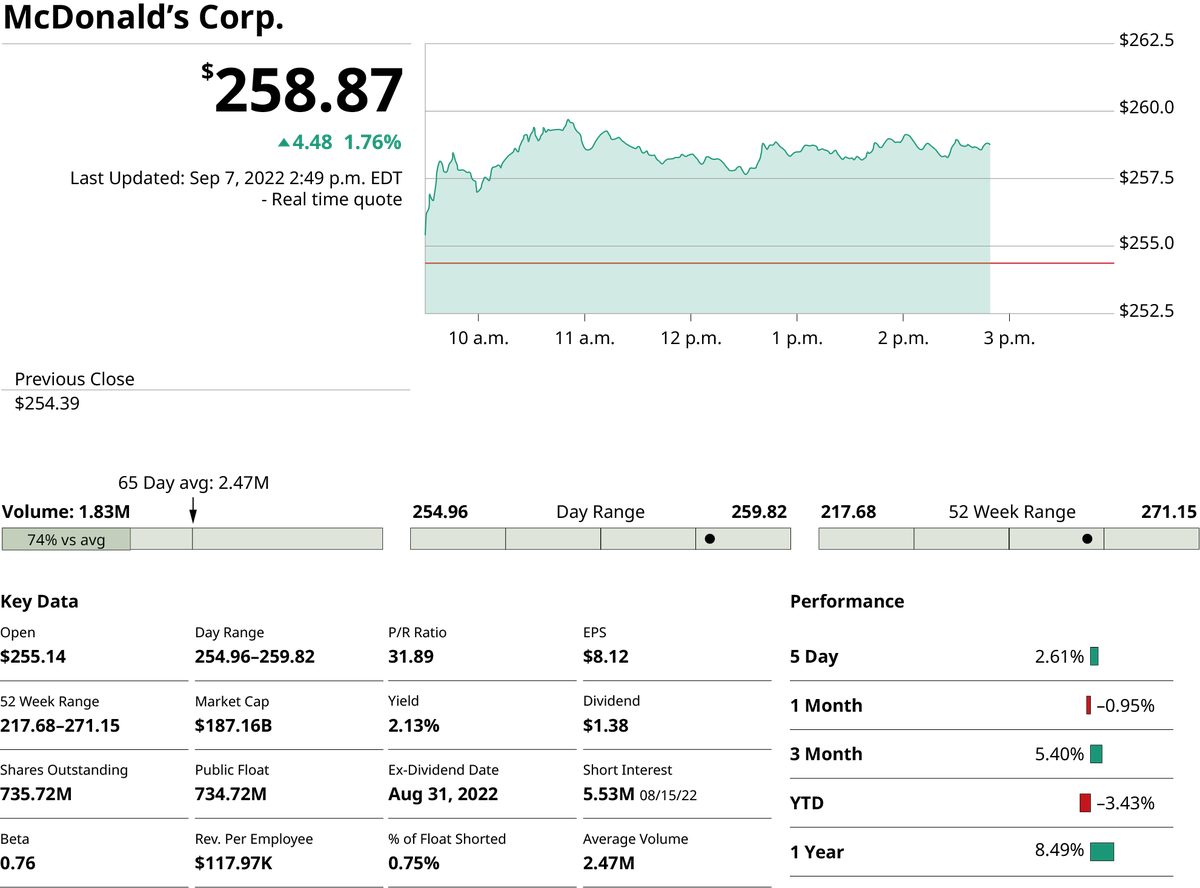Click the YTD performance row label
Viewport: 1200px width, 888px height.
click(807, 803)
